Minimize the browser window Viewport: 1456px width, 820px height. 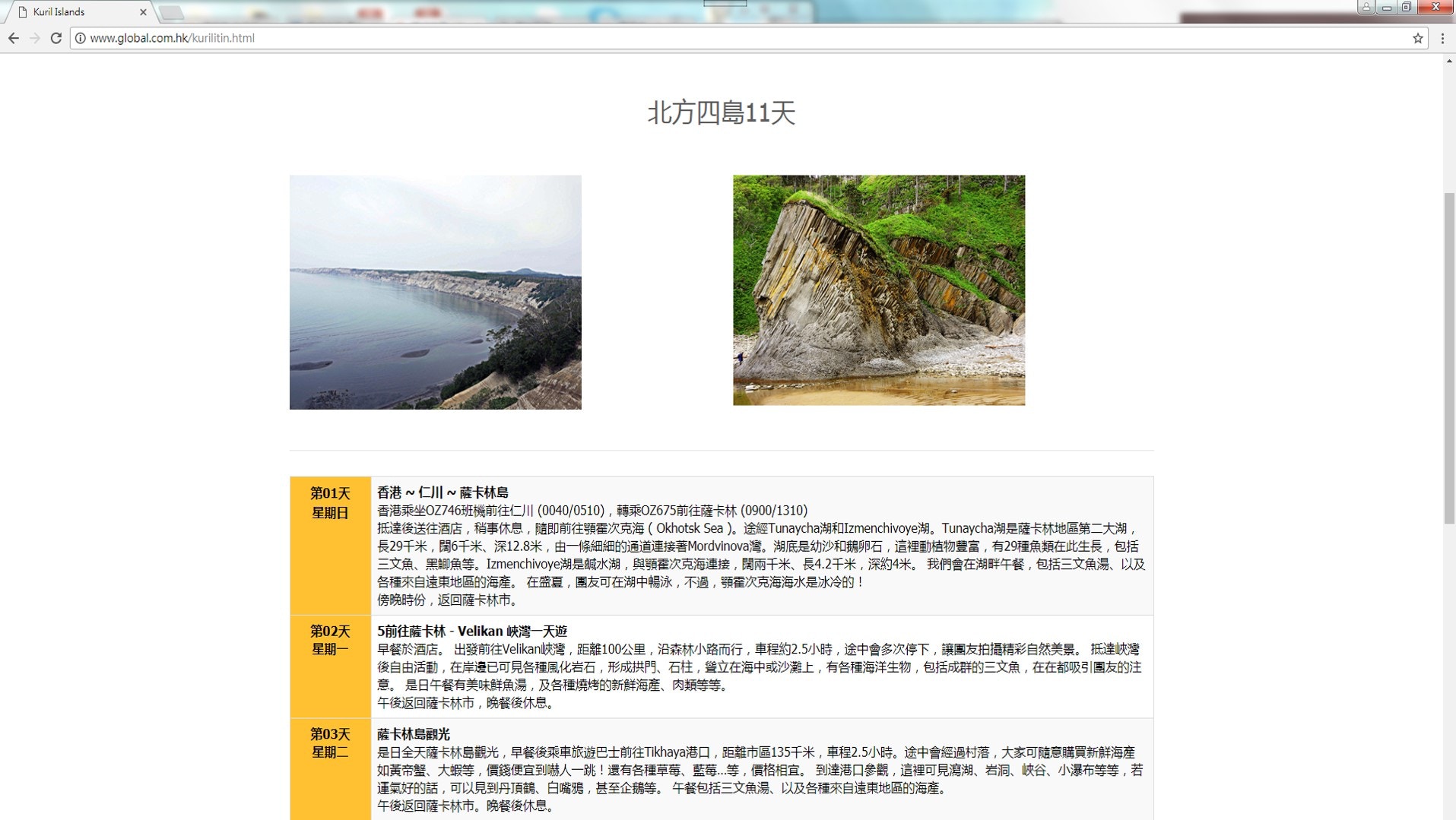coord(1386,7)
